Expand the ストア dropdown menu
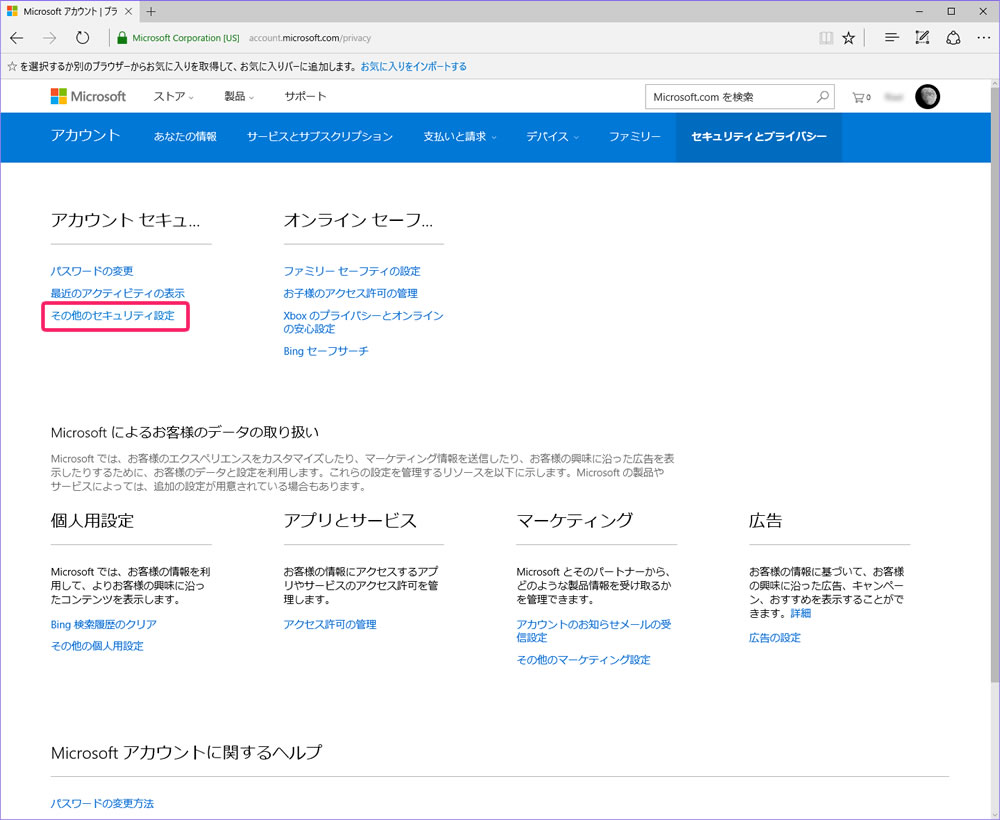Viewport: 1000px width, 820px height. pos(173,96)
